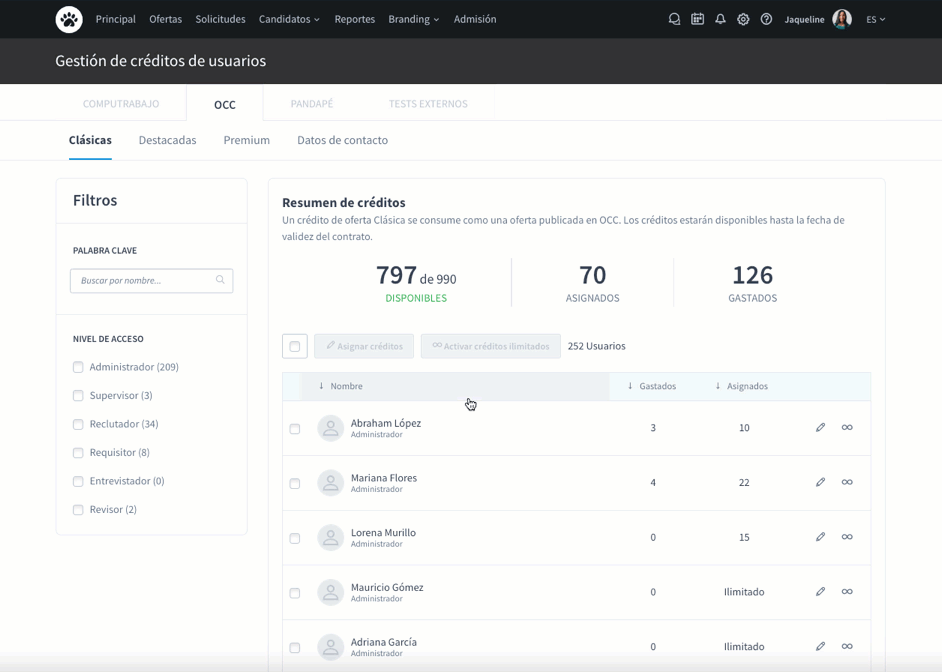Click pencil icon in Lorena Murillo row

[820, 537]
